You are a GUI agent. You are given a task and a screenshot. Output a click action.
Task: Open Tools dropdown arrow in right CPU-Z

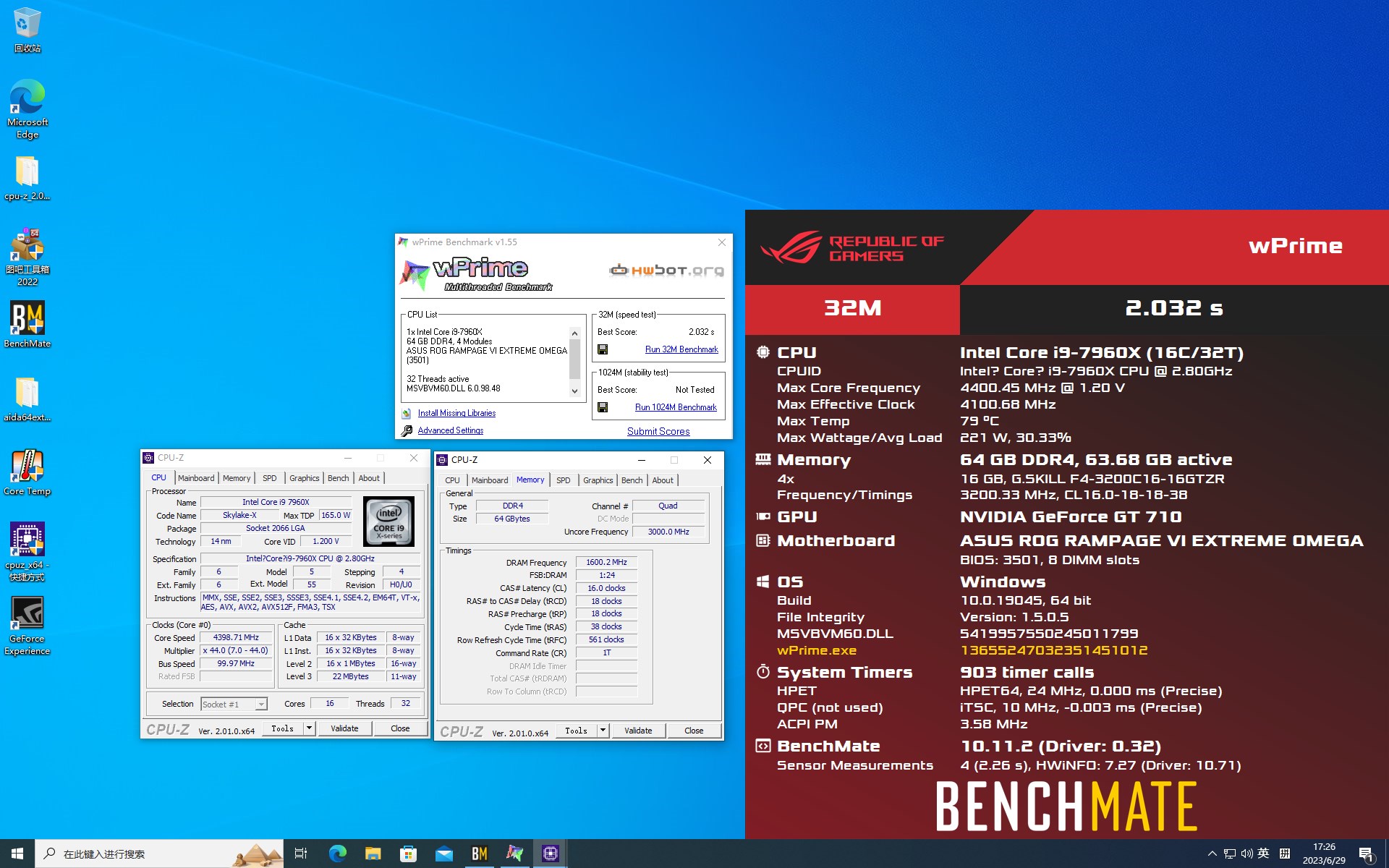603,731
